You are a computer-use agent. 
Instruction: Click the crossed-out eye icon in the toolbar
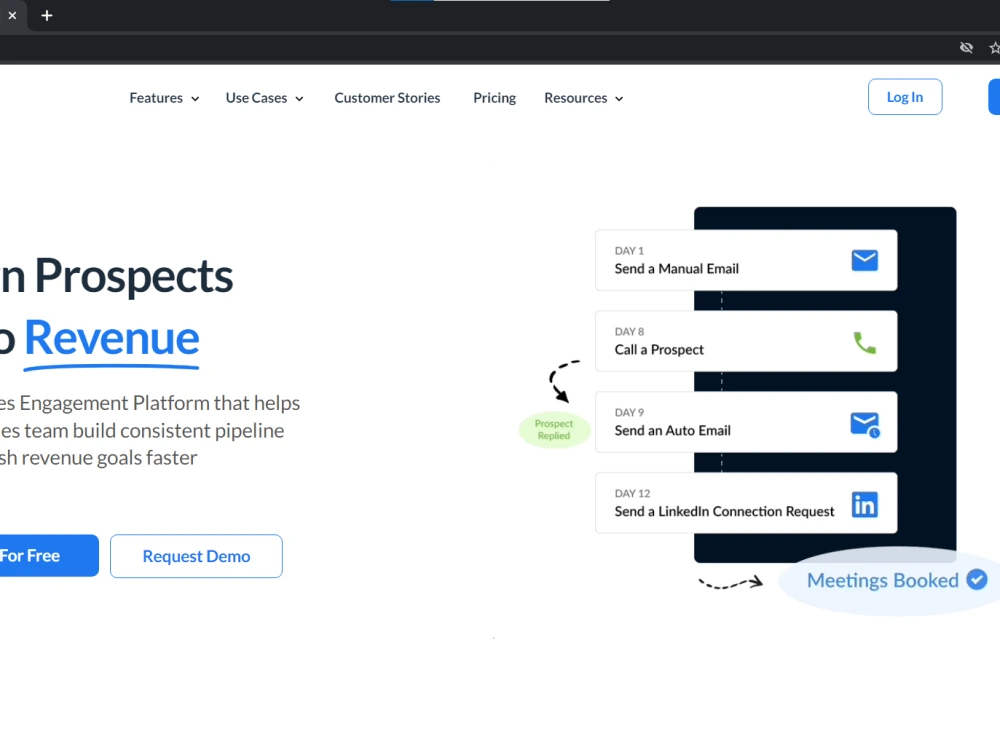point(966,47)
